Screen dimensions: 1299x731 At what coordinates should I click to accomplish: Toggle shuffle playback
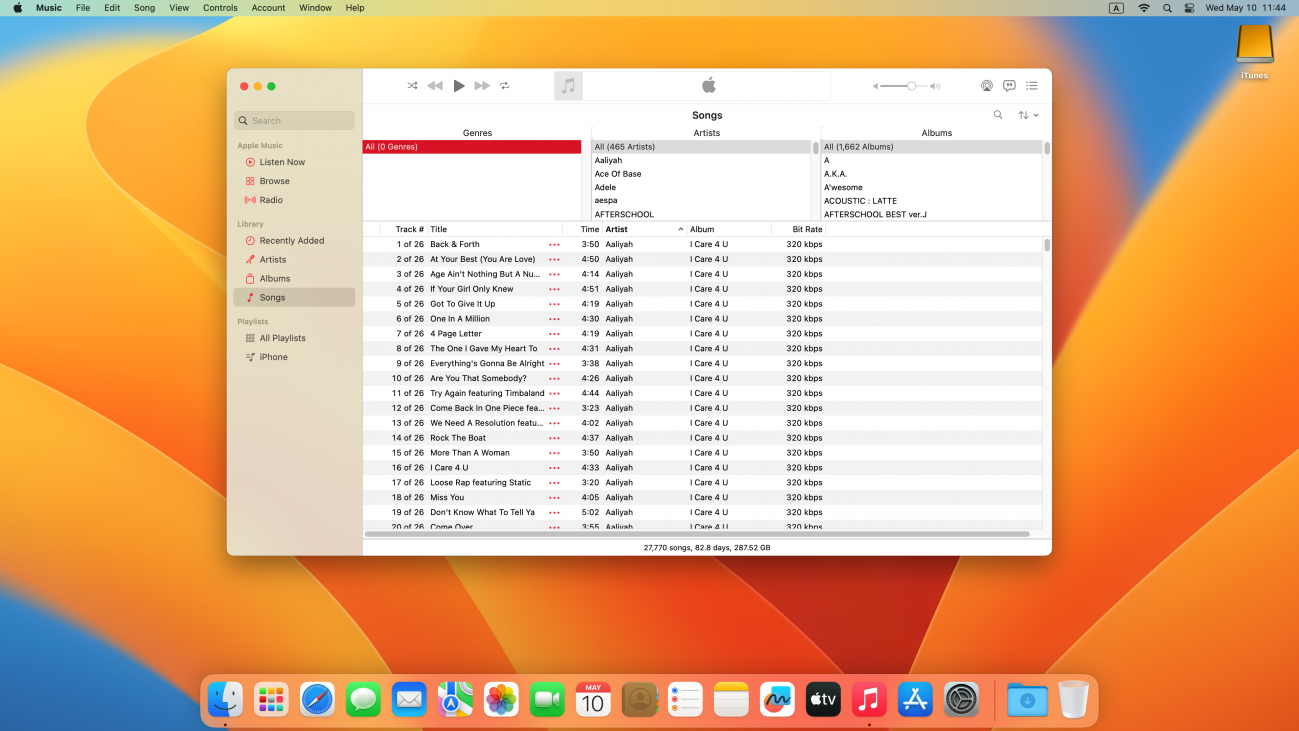point(412,86)
